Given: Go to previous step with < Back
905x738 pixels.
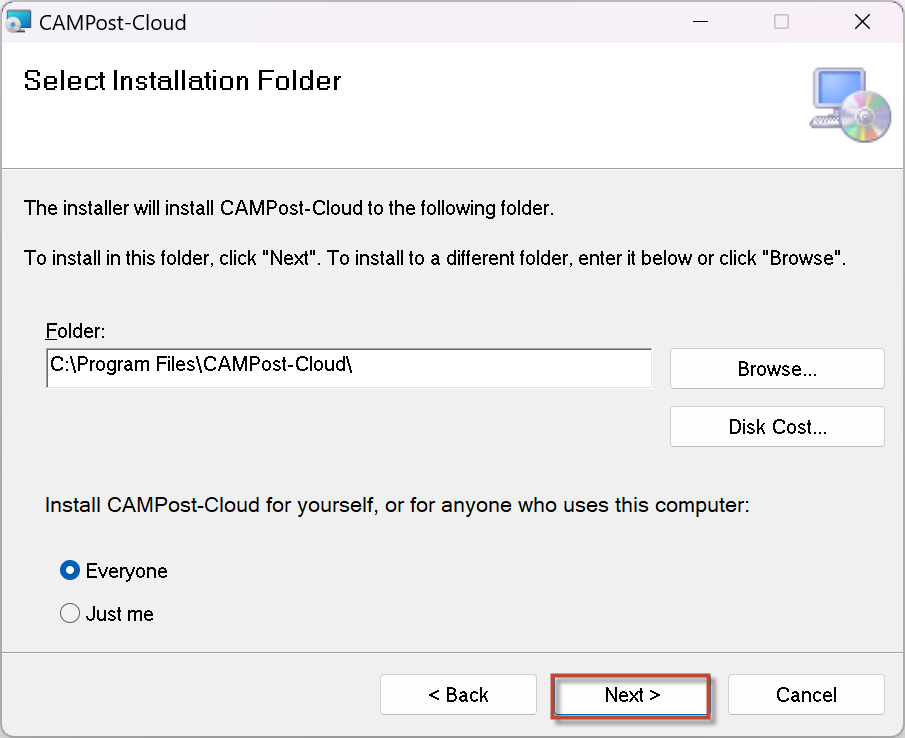Looking at the screenshot, I should coord(458,695).
